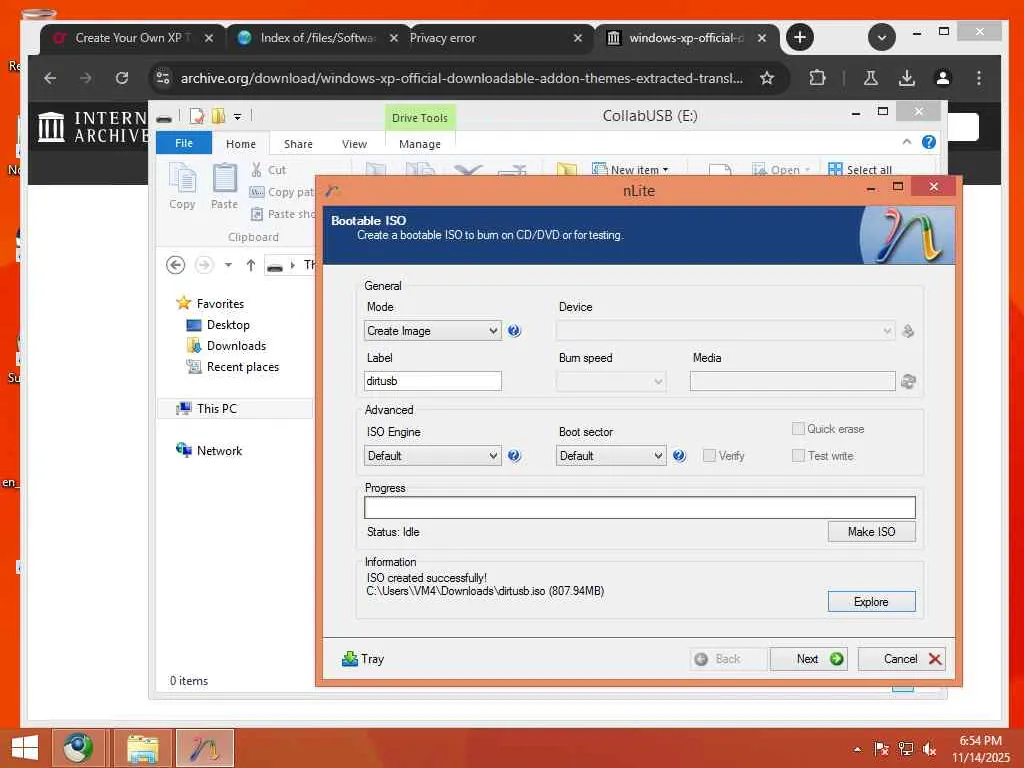Open Burn speed dropdown
Image resolution: width=1024 pixels, height=768 pixels.
tap(611, 381)
